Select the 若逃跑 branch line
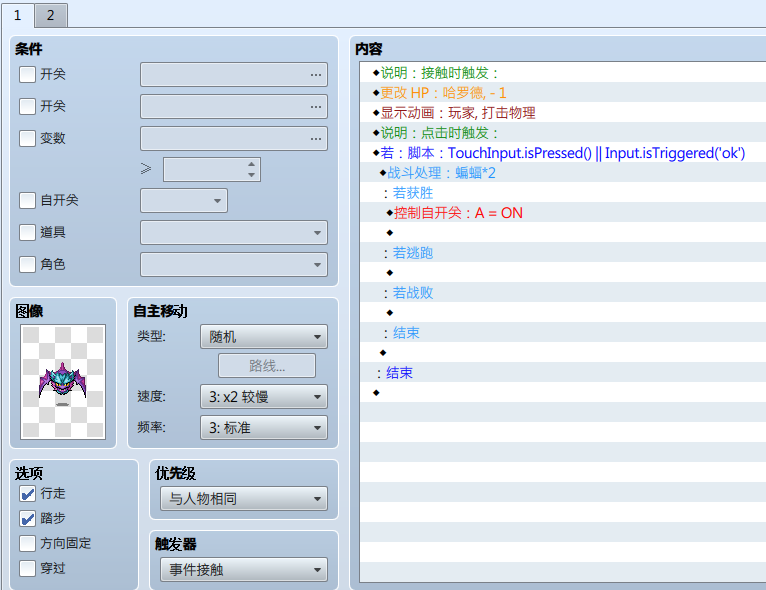The image size is (766, 590). pyautogui.click(x=563, y=253)
